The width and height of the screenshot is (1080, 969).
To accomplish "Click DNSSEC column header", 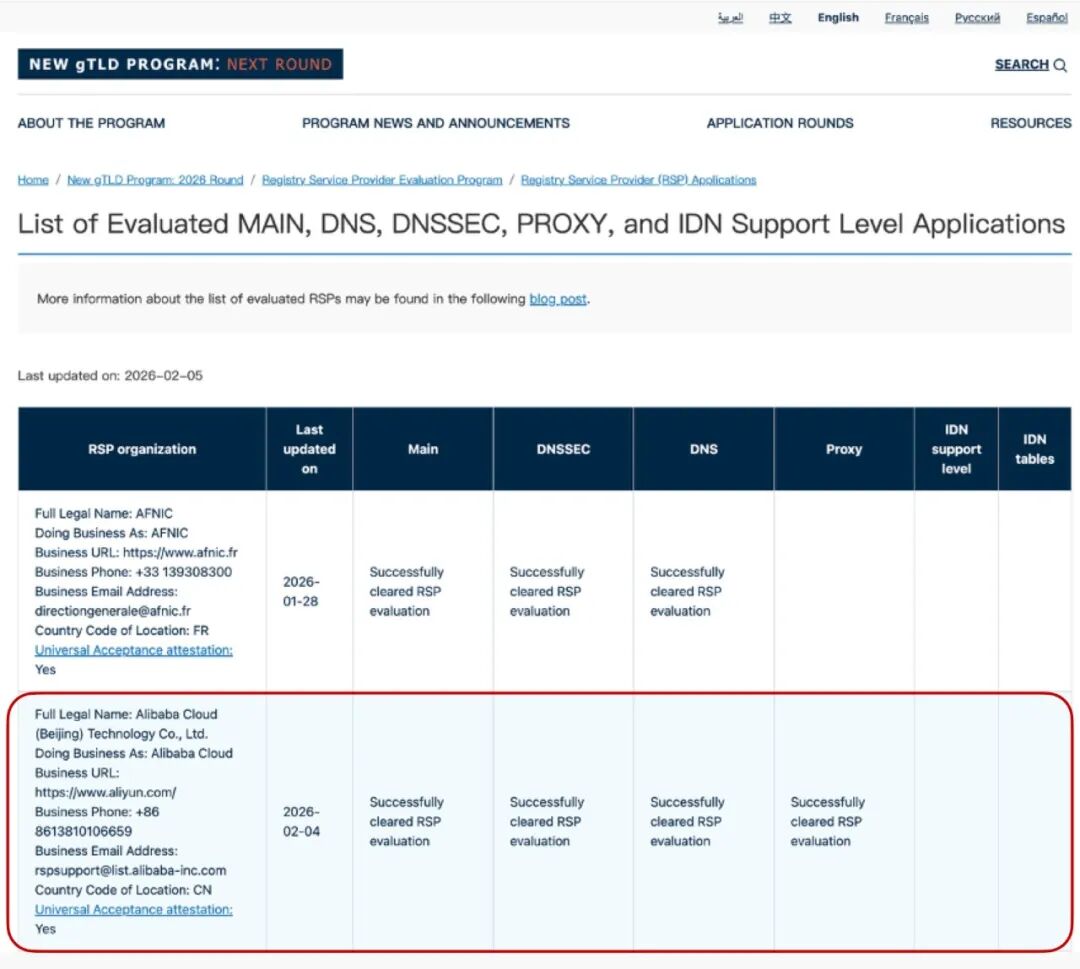I will (x=563, y=449).
